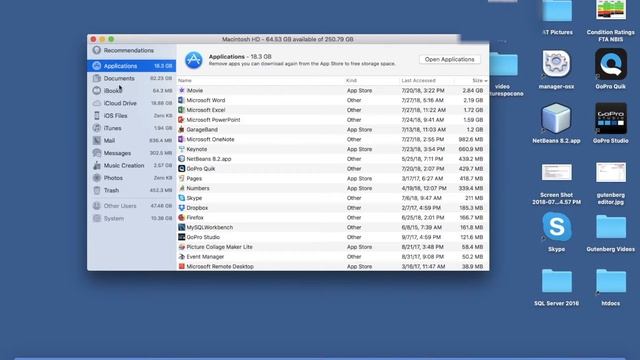Select Trash category in sidebar
640x360 pixels.
point(131,190)
